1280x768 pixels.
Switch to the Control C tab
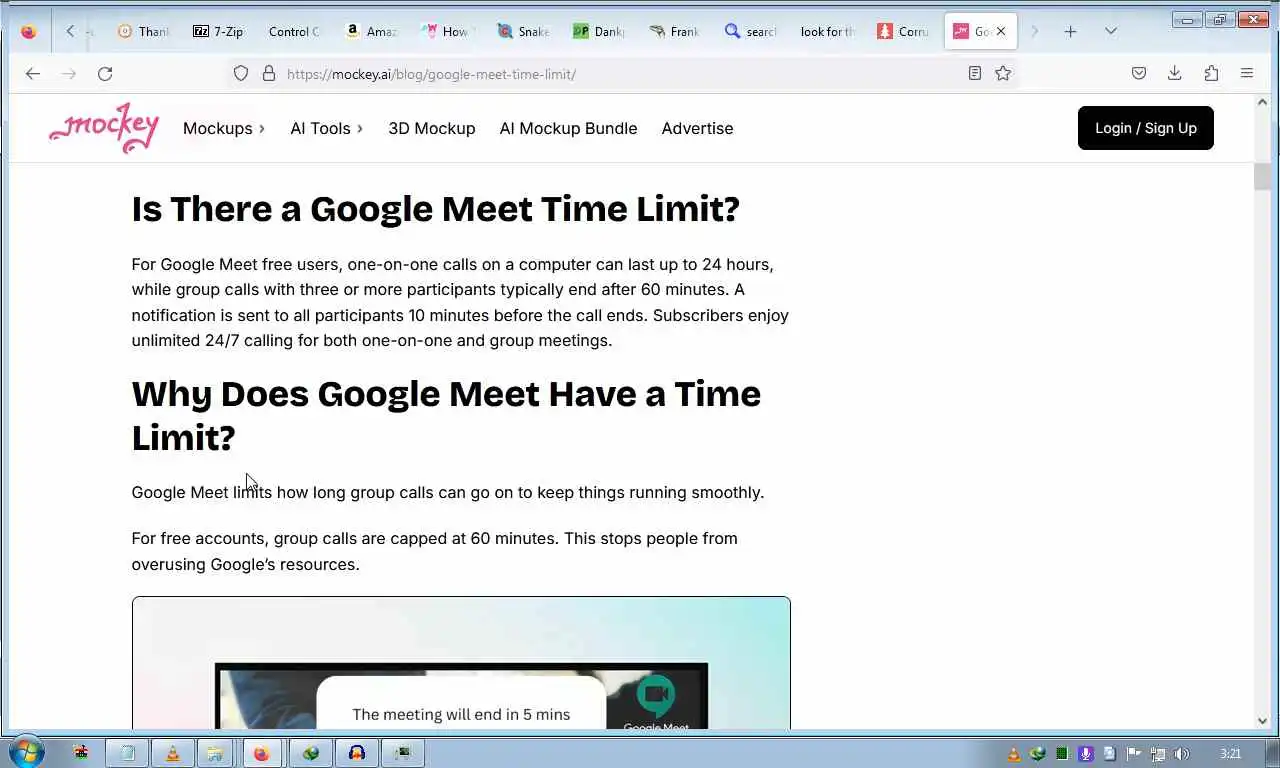pyautogui.click(x=294, y=31)
